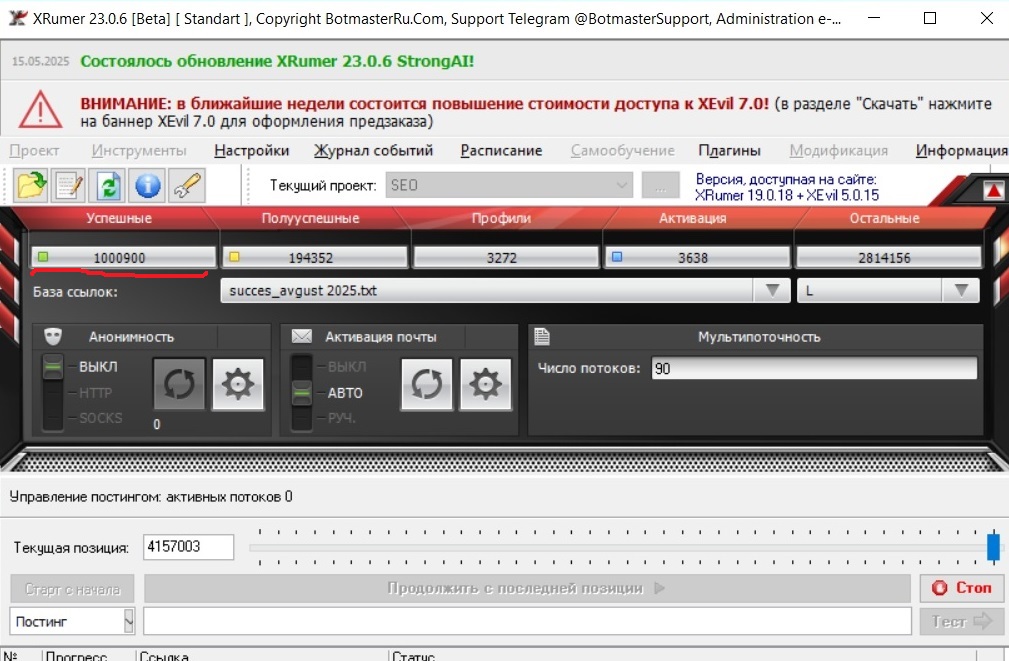Open the Информация menu
Viewport: 1009px width, 661px height.
pyautogui.click(x=961, y=151)
